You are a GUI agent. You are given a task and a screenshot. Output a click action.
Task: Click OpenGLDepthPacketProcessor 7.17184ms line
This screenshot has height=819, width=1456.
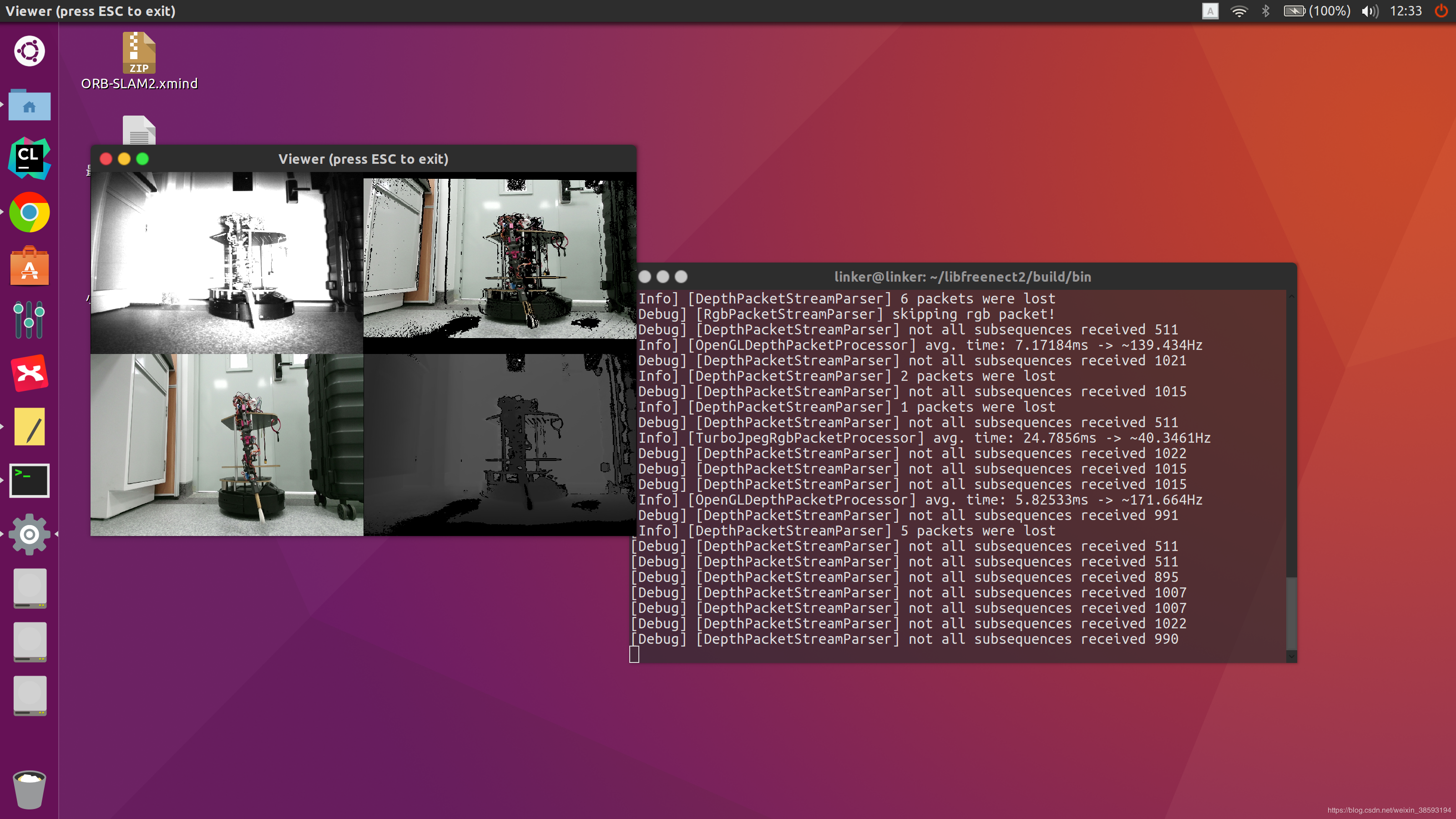[920, 345]
